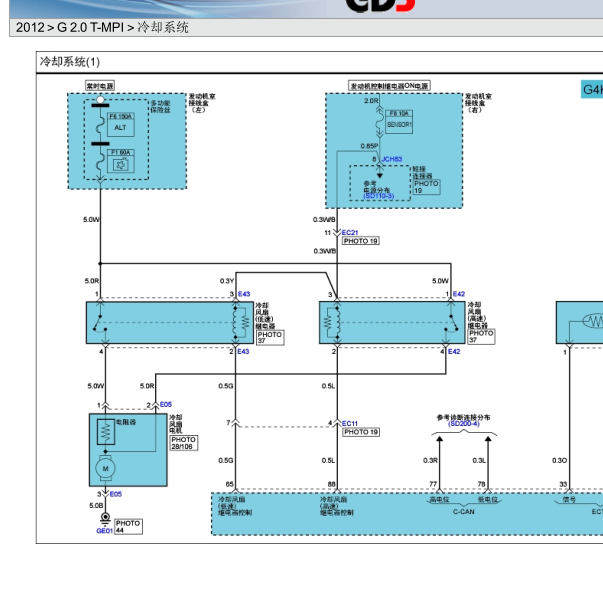Image resolution: width=603 pixels, height=606 pixels.
Task: Click the 冷却系统(1) diagram title
Action: [70, 62]
